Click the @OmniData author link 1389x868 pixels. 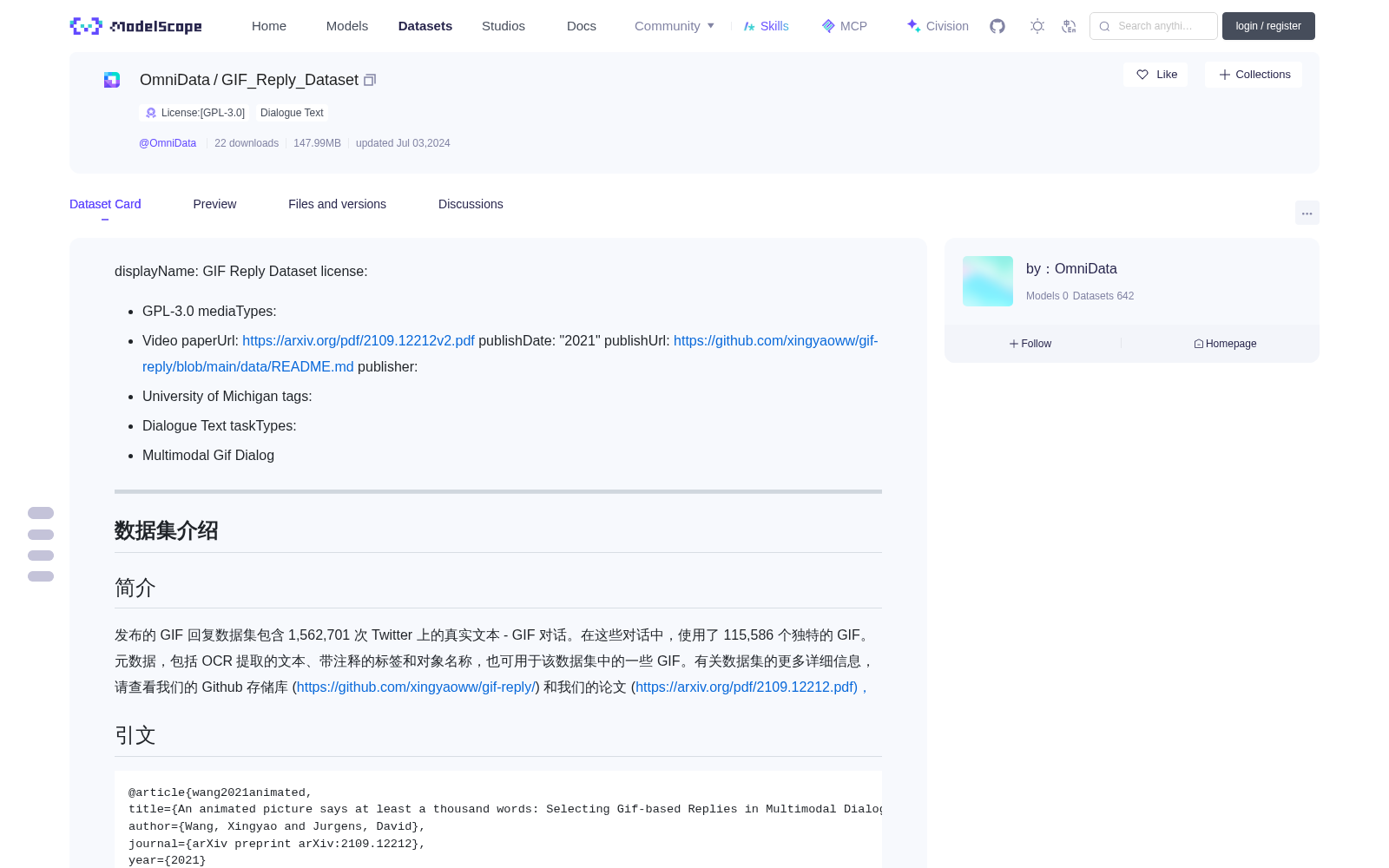pos(168,143)
